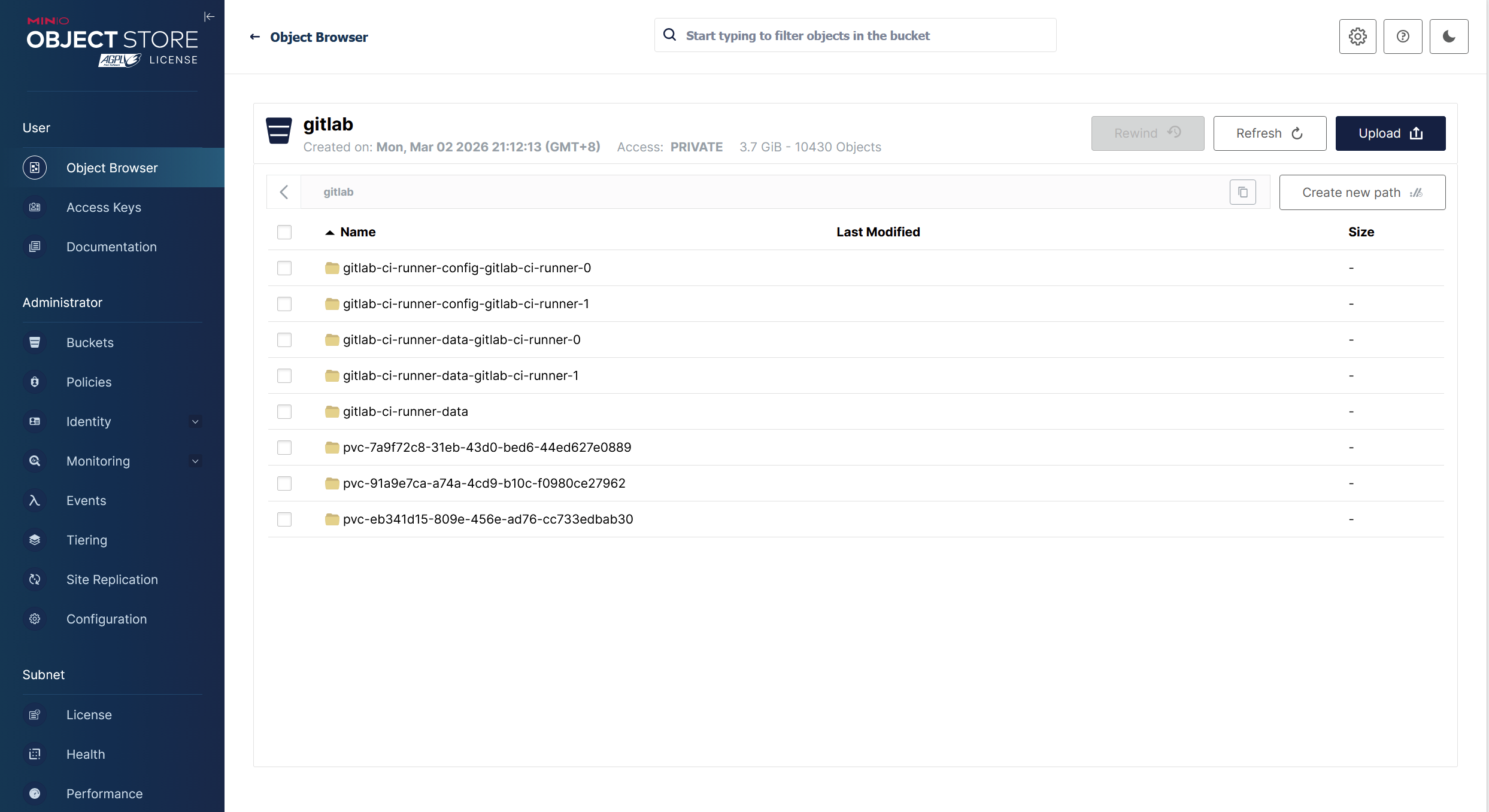Click the Access Keys sidebar icon
Image resolution: width=1489 pixels, height=812 pixels.
point(35,207)
